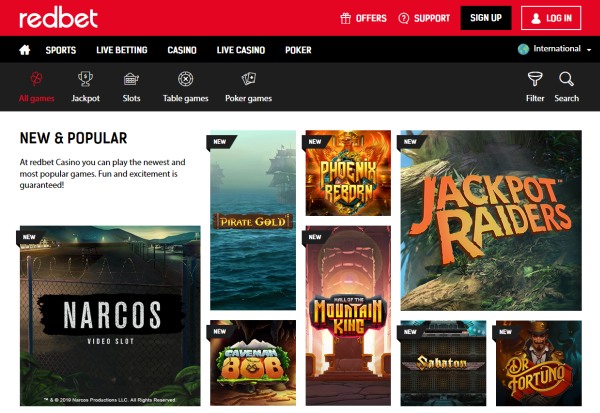Open the Narcos video slot game
The width and height of the screenshot is (600, 413).
pyautogui.click(x=110, y=316)
